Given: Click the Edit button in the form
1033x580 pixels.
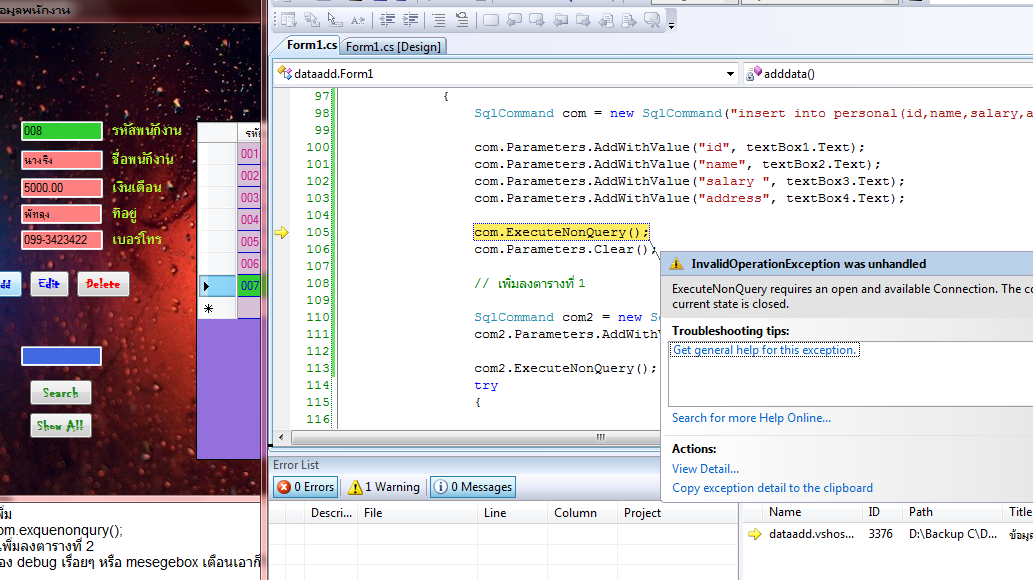Looking at the screenshot, I should click(x=49, y=284).
